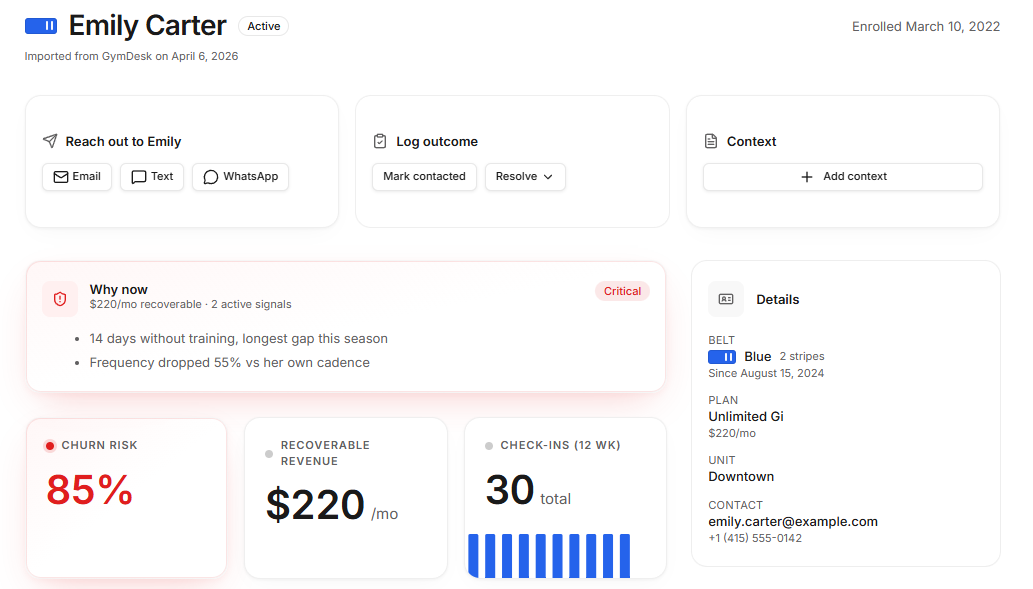
Task: Click '14 days without training' signal
Action: 238,339
